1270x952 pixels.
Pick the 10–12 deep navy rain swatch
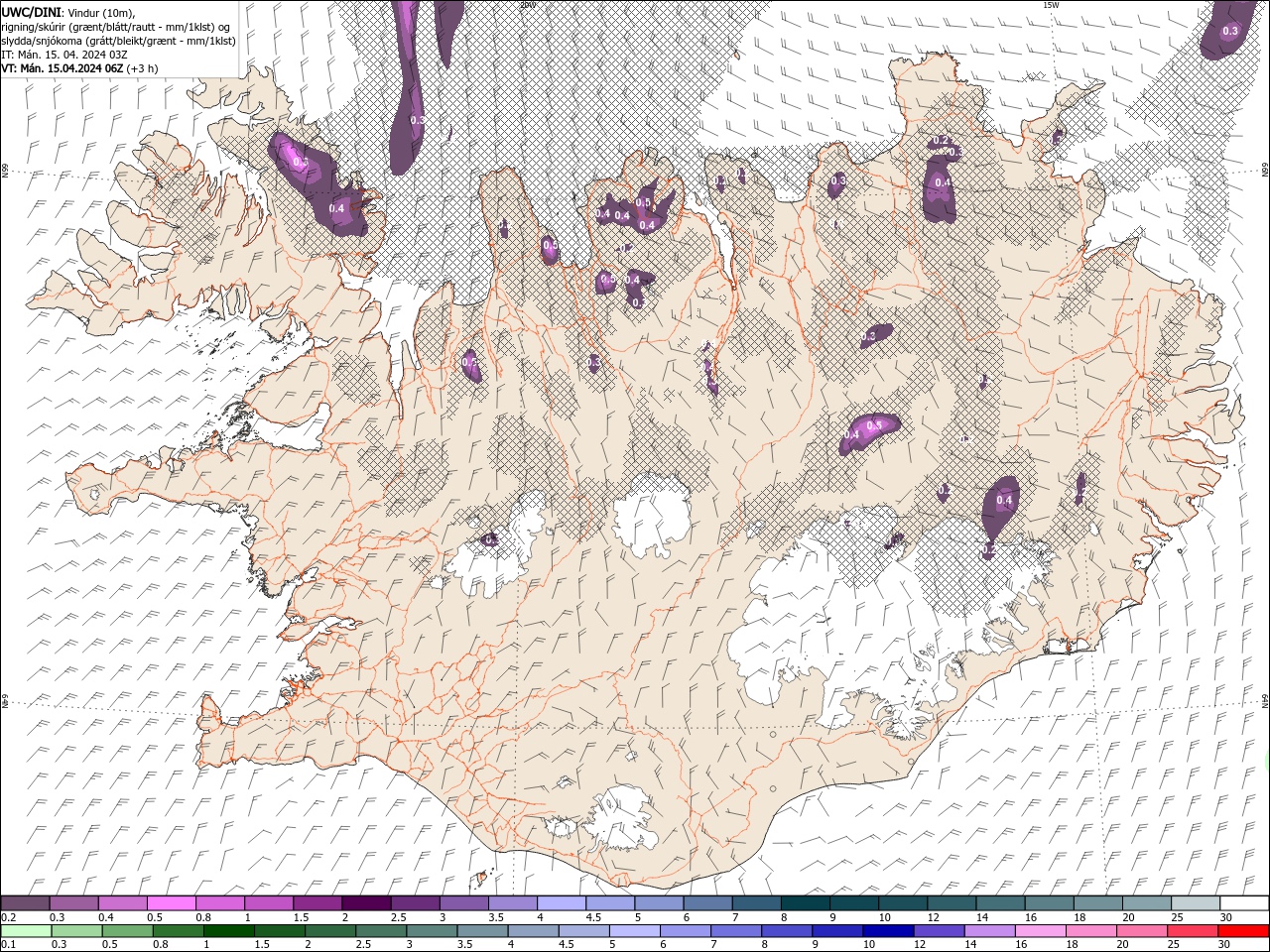[887, 931]
